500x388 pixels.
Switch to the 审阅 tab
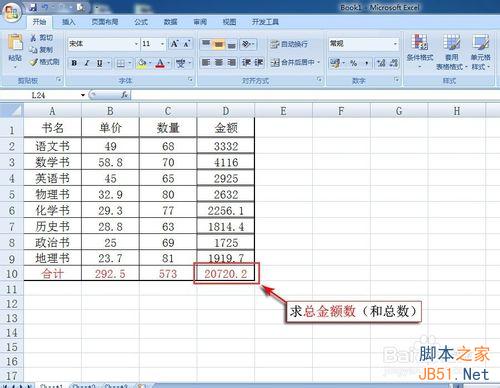point(200,22)
